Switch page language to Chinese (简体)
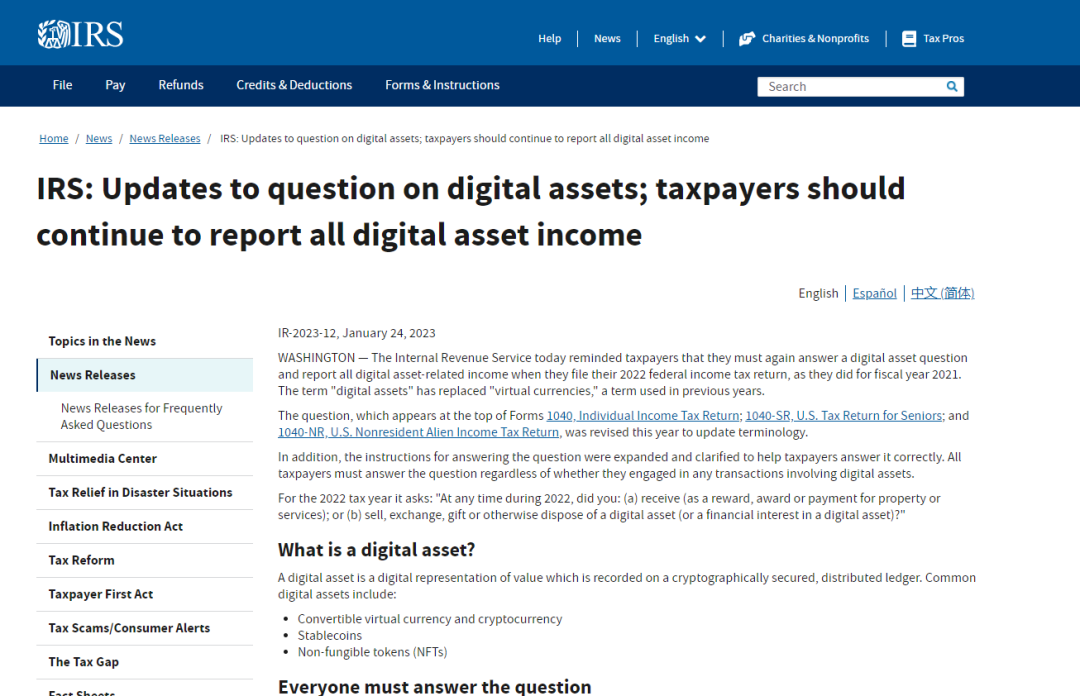Image resolution: width=1080 pixels, height=696 pixels. point(942,293)
